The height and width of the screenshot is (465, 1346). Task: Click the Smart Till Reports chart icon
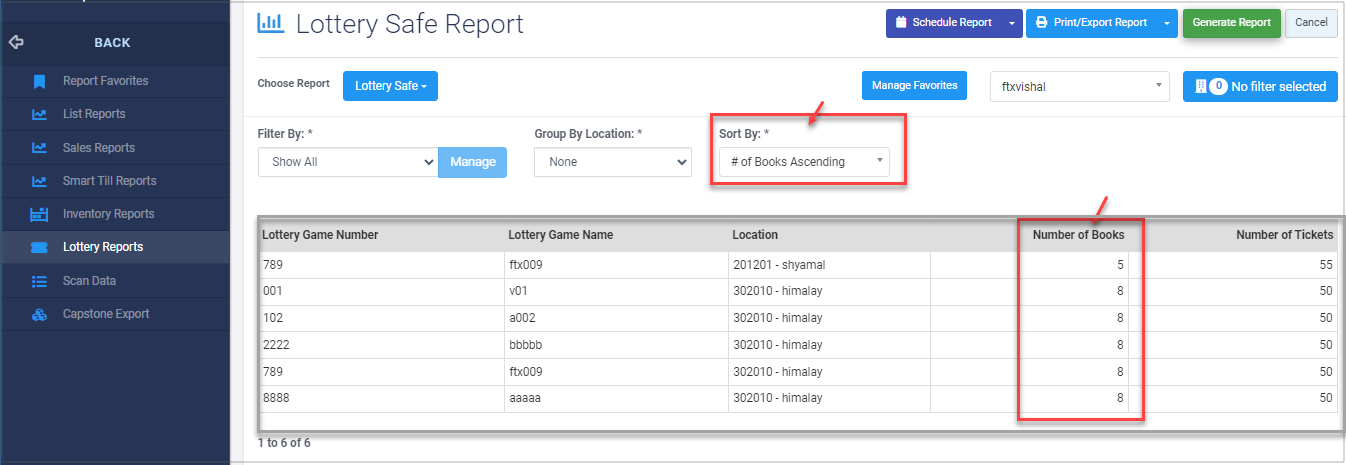coord(39,181)
